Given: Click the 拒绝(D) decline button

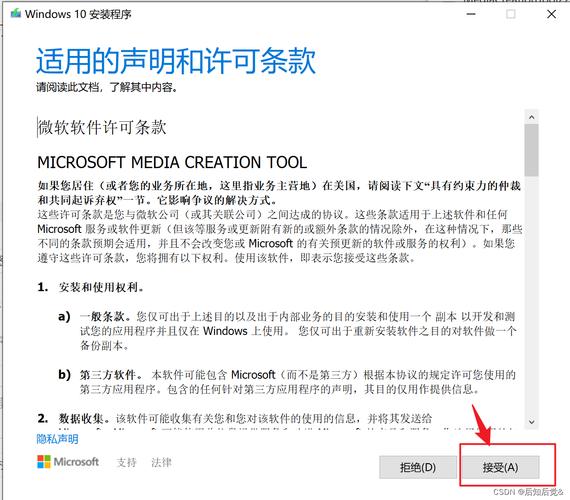Looking at the screenshot, I should pyautogui.click(x=418, y=467).
